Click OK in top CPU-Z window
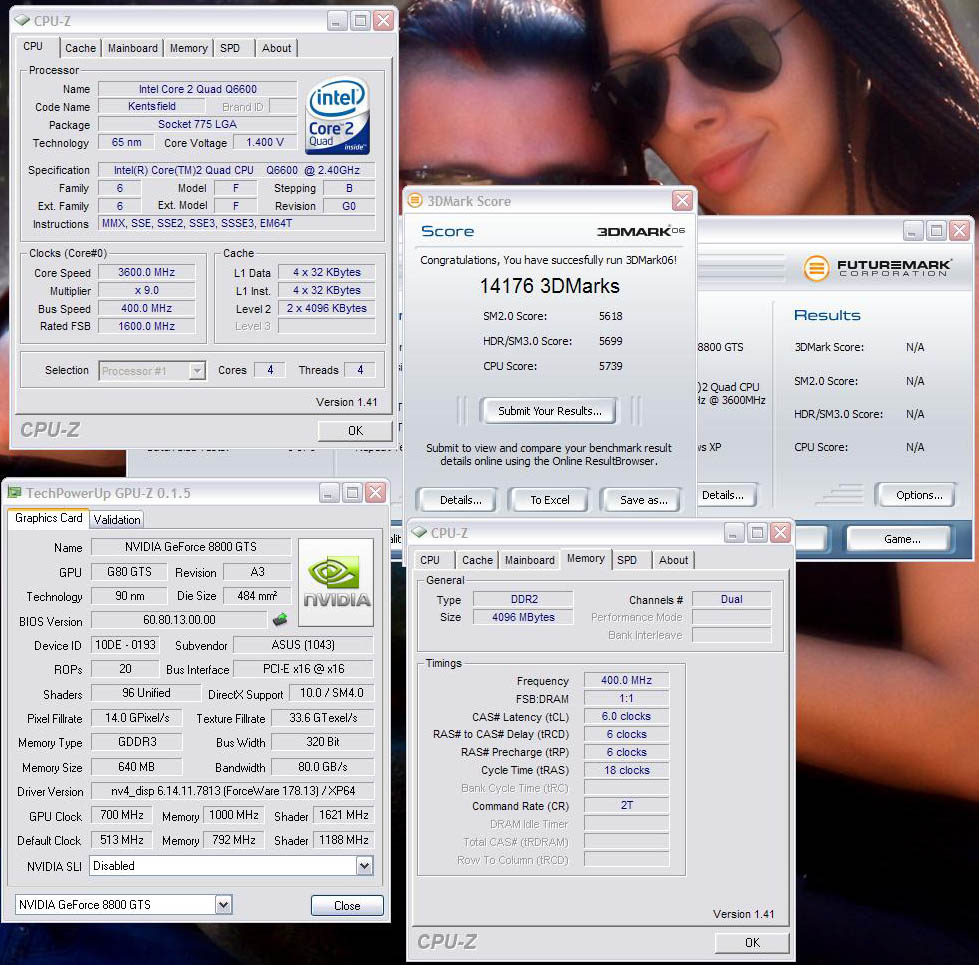Image resolution: width=979 pixels, height=965 pixels. point(355,431)
